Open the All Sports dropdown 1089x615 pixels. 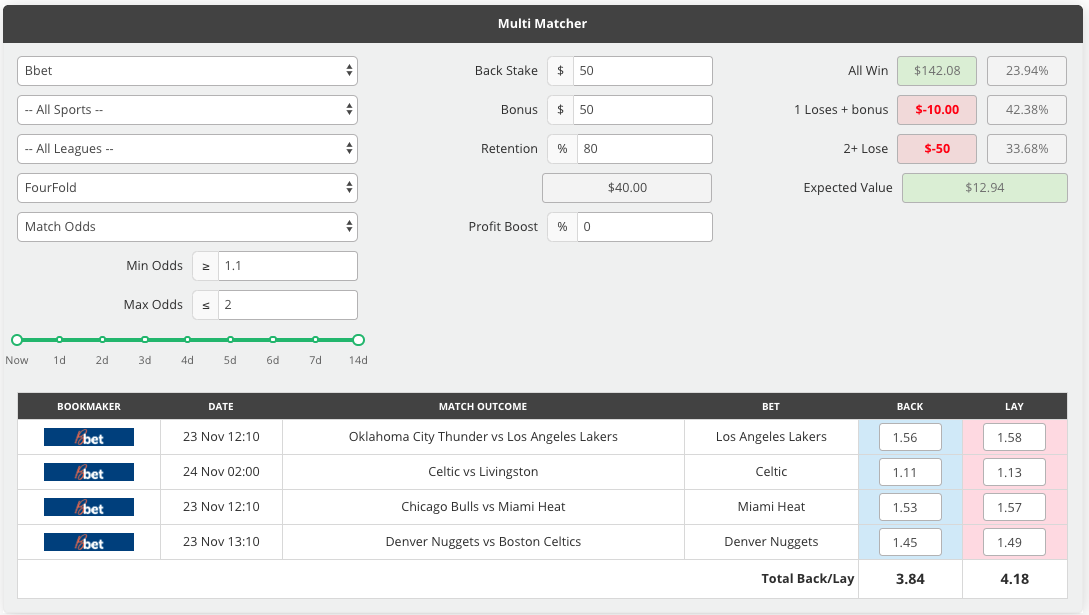187,109
